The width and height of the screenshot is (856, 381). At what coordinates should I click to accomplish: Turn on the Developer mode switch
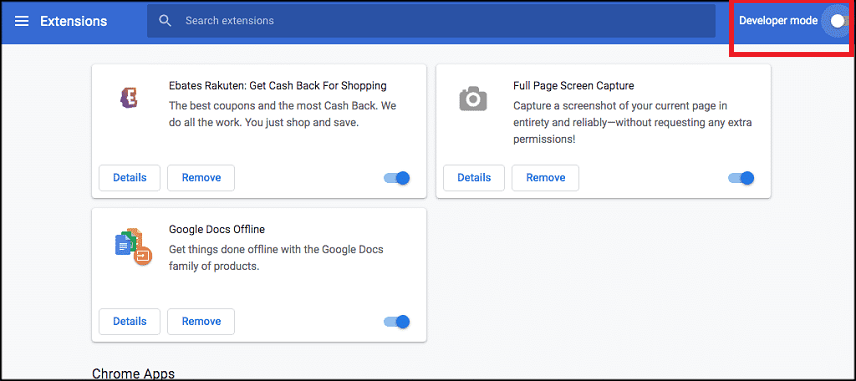(x=838, y=21)
